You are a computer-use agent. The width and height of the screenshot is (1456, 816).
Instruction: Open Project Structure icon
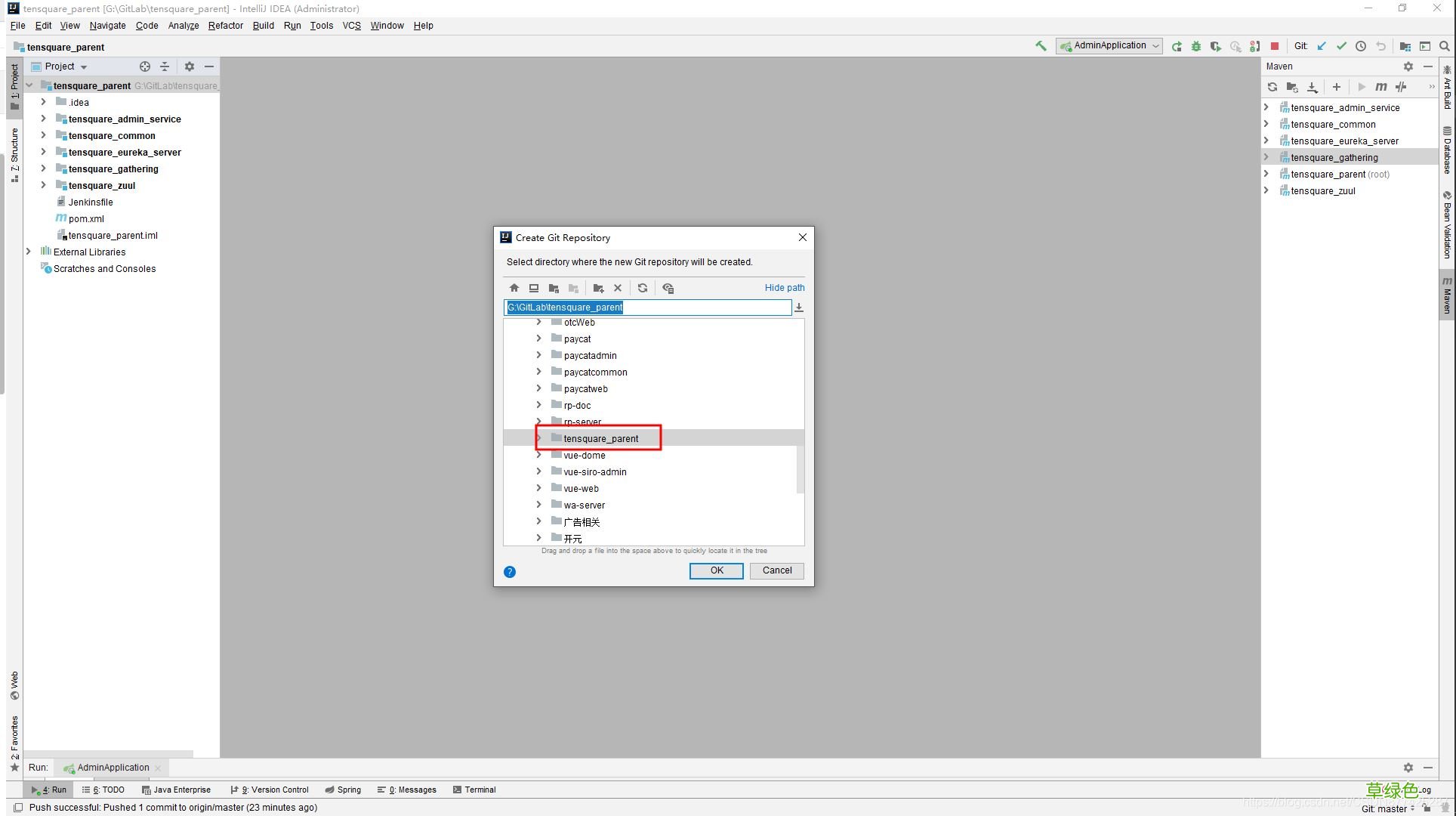tap(1405, 46)
